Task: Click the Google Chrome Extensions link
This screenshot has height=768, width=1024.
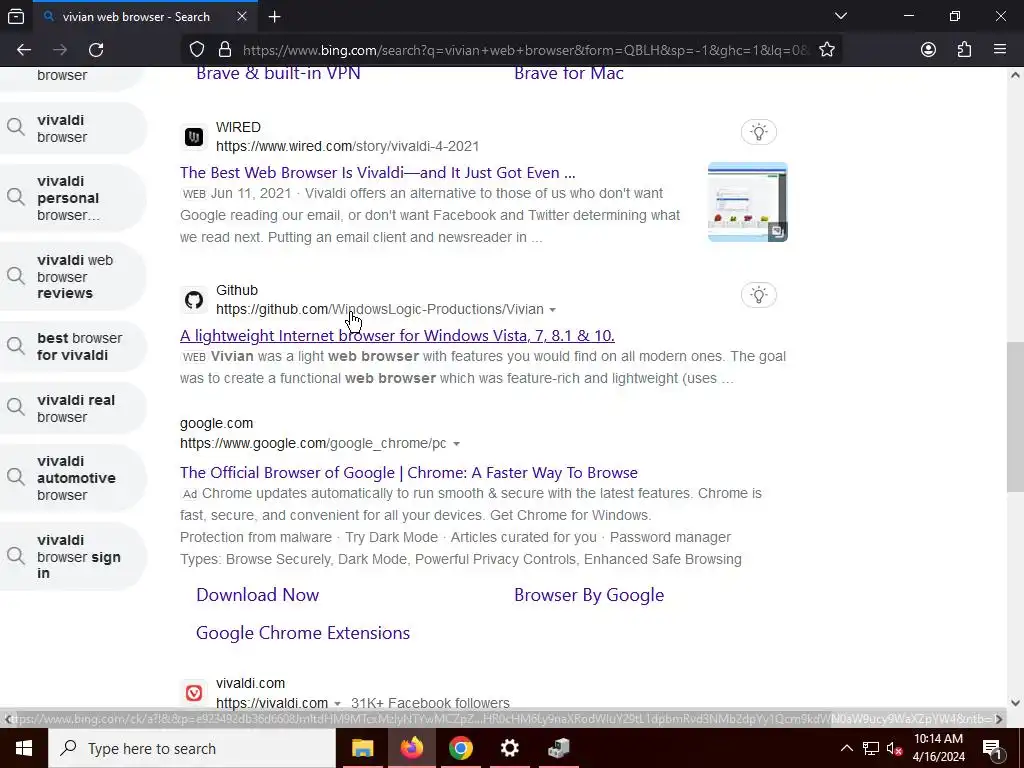Action: point(303,633)
